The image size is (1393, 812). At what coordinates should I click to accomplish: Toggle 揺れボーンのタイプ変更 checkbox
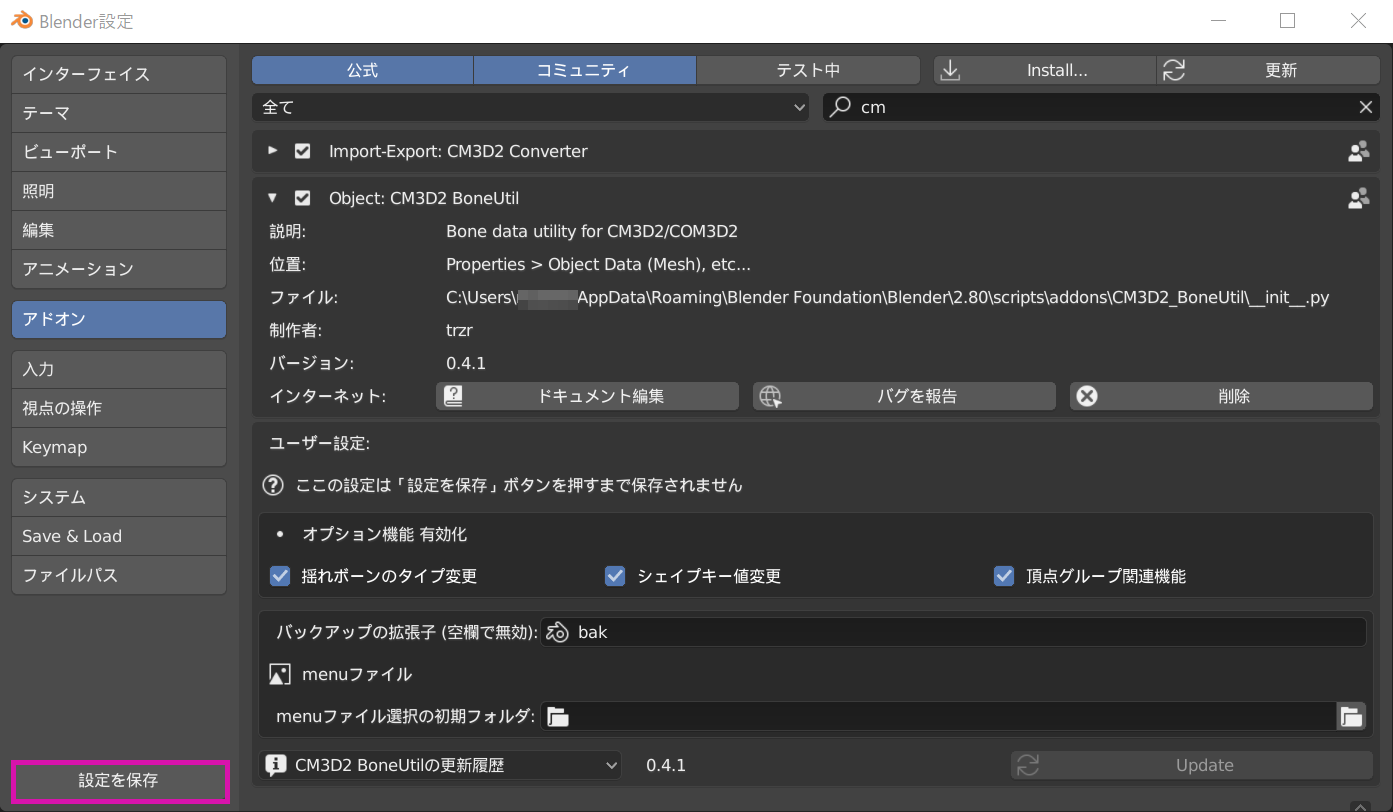[x=280, y=576]
